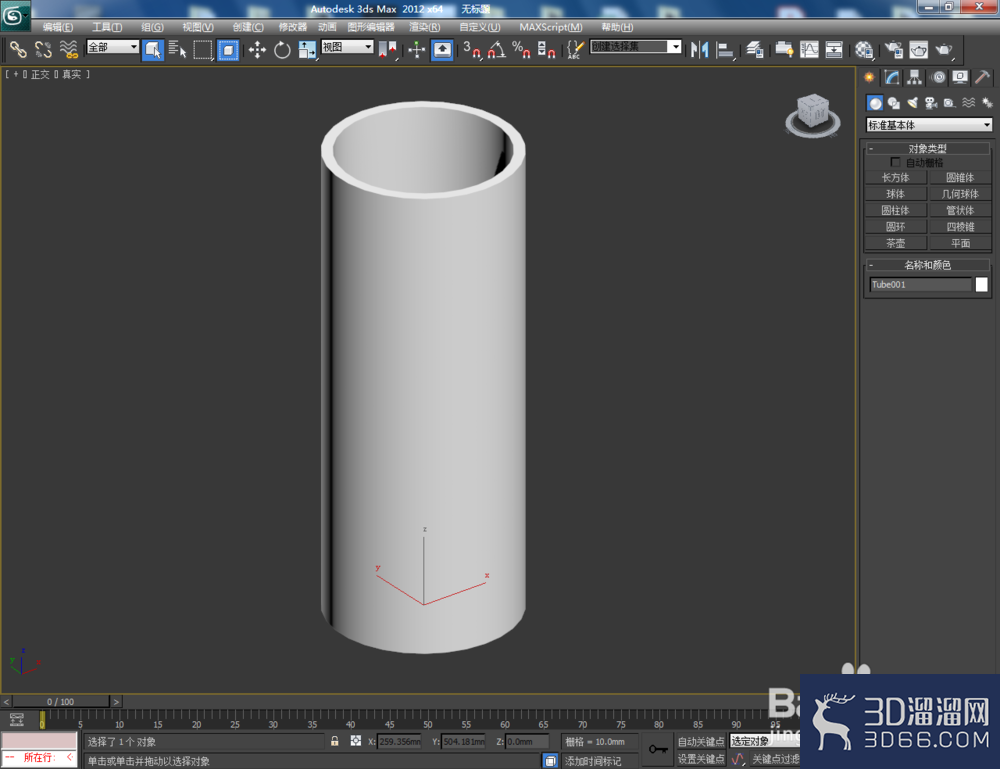This screenshot has width=1000, height=769.
Task: Open 选定对象 key filter dropdown
Action: 763,741
